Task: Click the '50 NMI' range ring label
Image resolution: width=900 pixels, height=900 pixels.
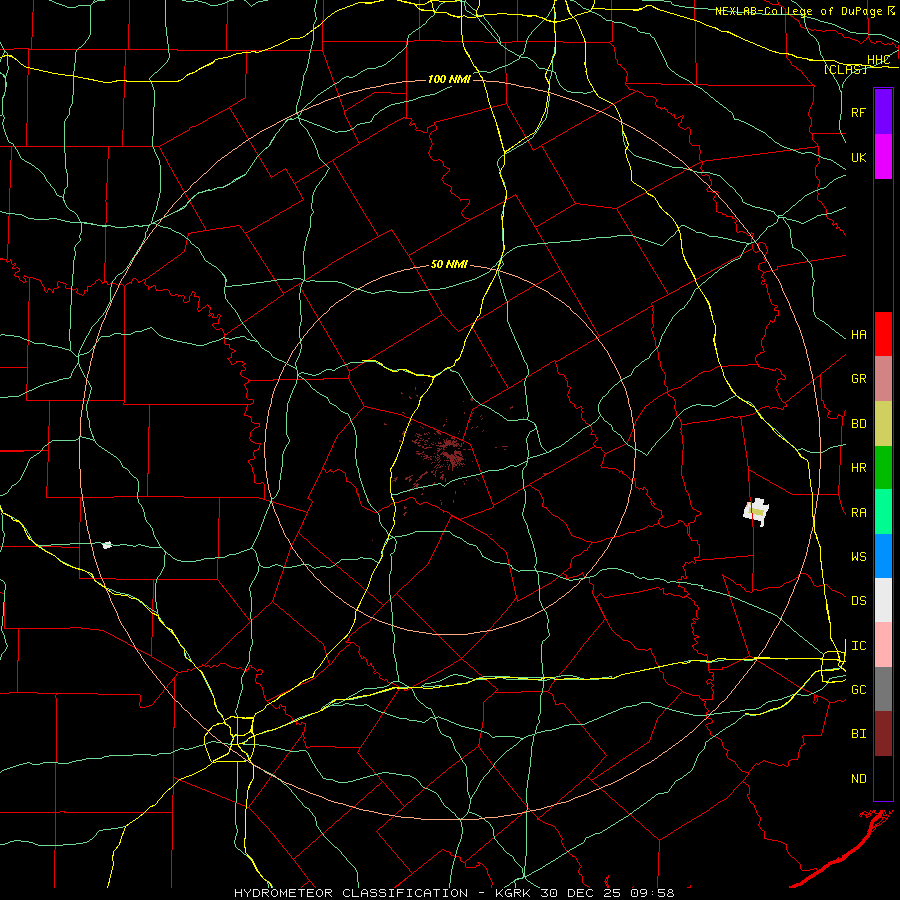Action: (449, 264)
